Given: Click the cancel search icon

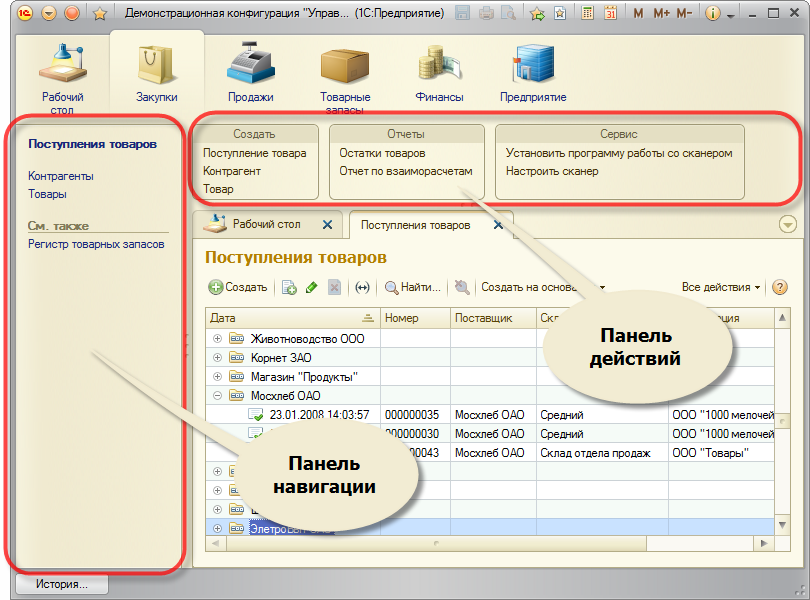Looking at the screenshot, I should (x=462, y=287).
